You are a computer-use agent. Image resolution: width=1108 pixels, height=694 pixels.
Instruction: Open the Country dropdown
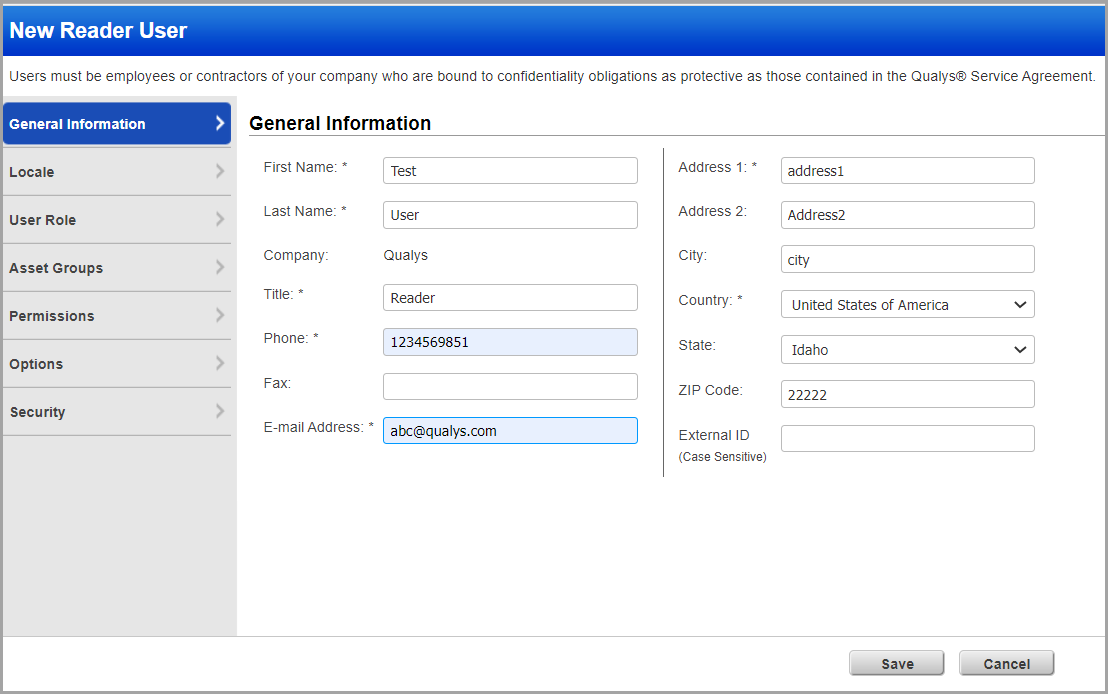click(907, 305)
